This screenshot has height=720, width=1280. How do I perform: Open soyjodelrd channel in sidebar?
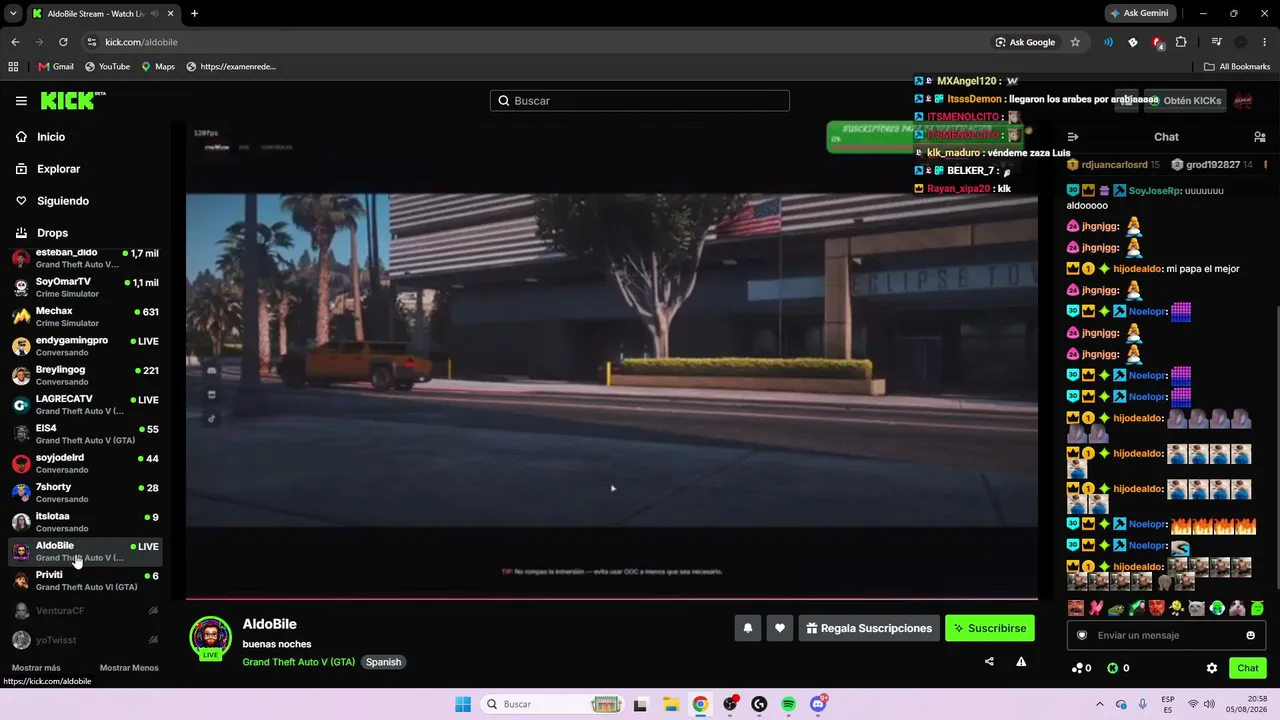pyautogui.click(x=85, y=464)
